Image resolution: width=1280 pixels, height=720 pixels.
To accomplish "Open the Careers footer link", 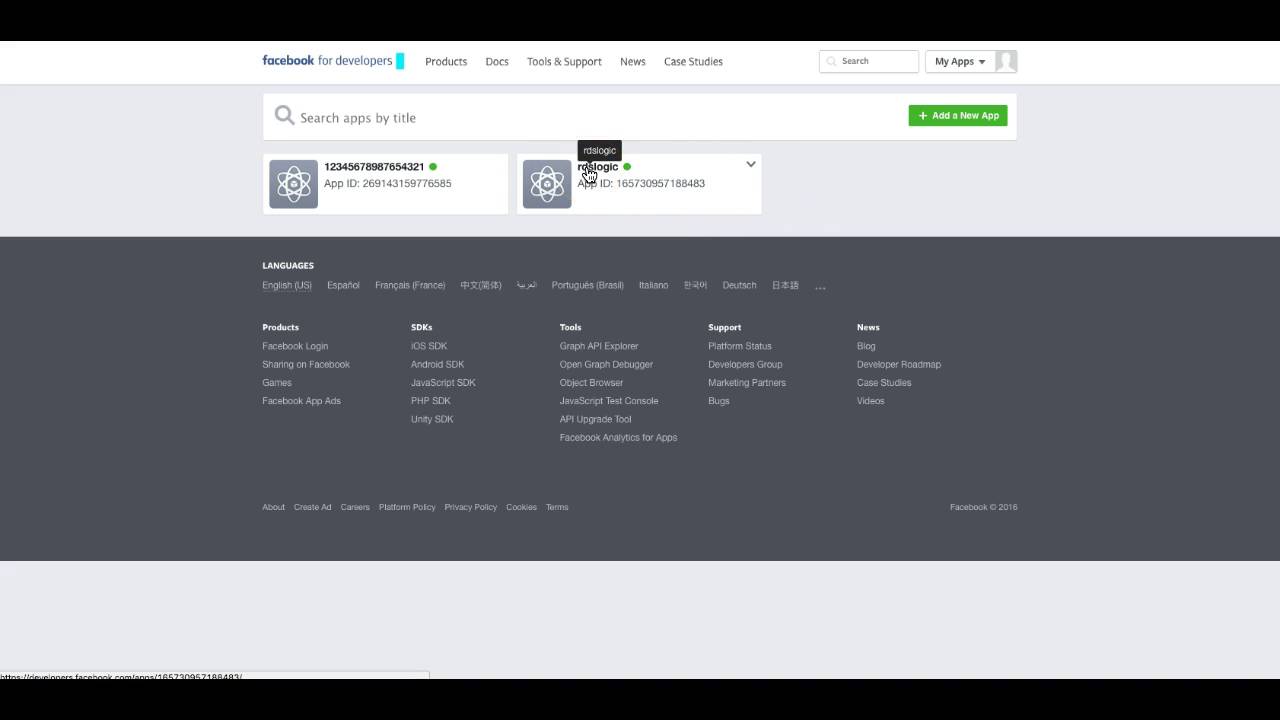I will point(355,507).
